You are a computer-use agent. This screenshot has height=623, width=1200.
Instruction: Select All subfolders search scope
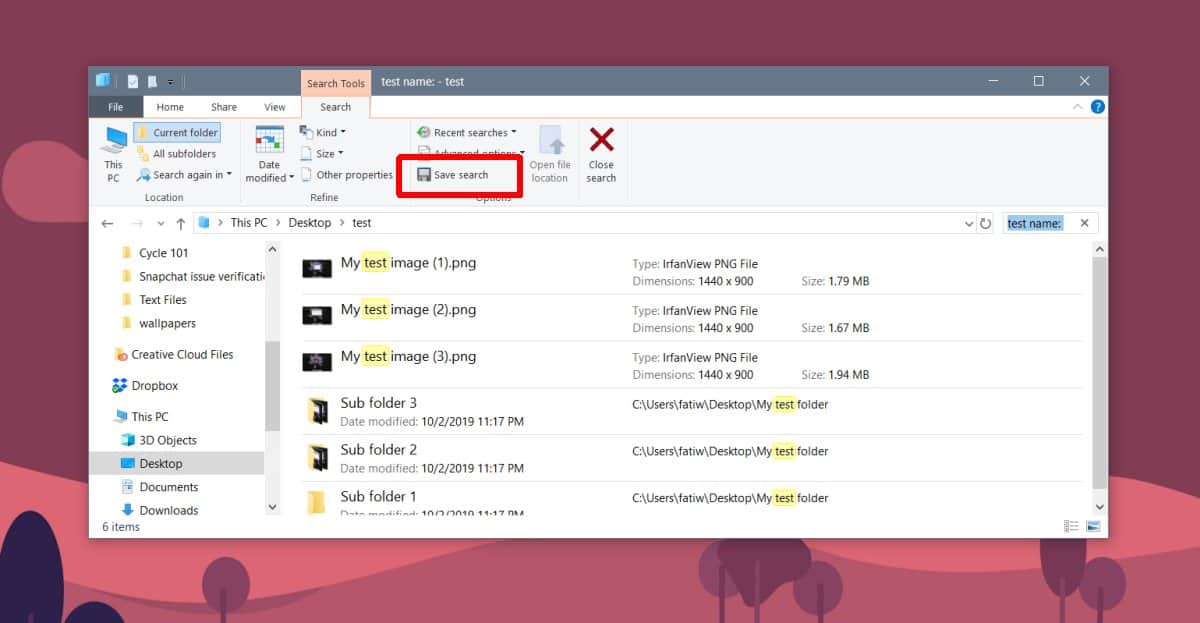[x=176, y=154]
